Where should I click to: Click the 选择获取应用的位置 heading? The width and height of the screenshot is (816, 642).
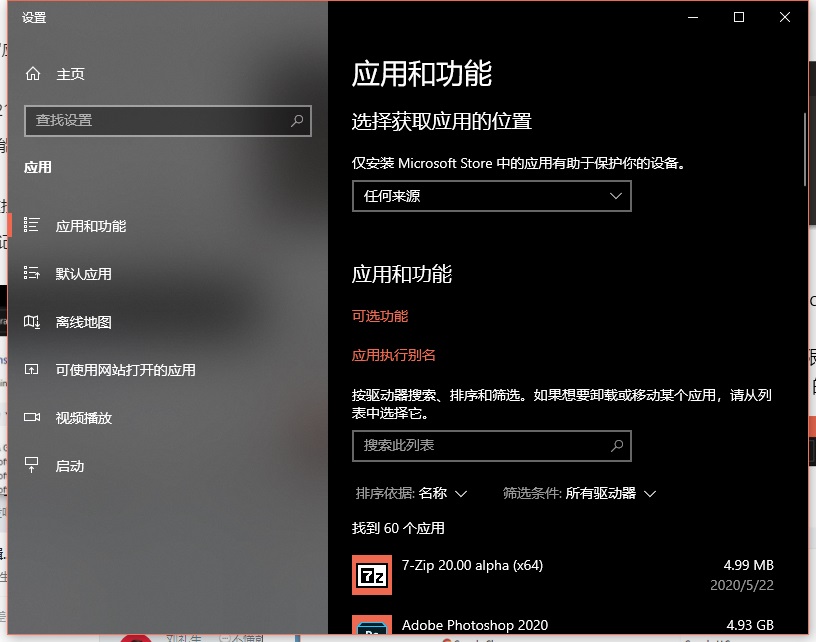pos(441,121)
